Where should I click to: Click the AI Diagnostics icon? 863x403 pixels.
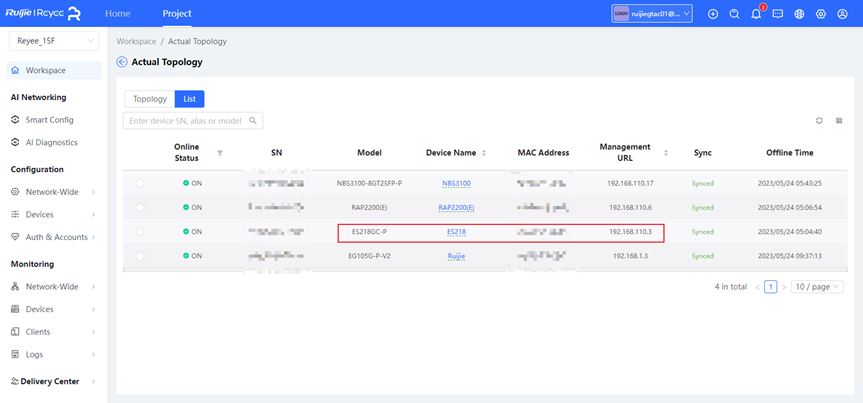click(15, 142)
